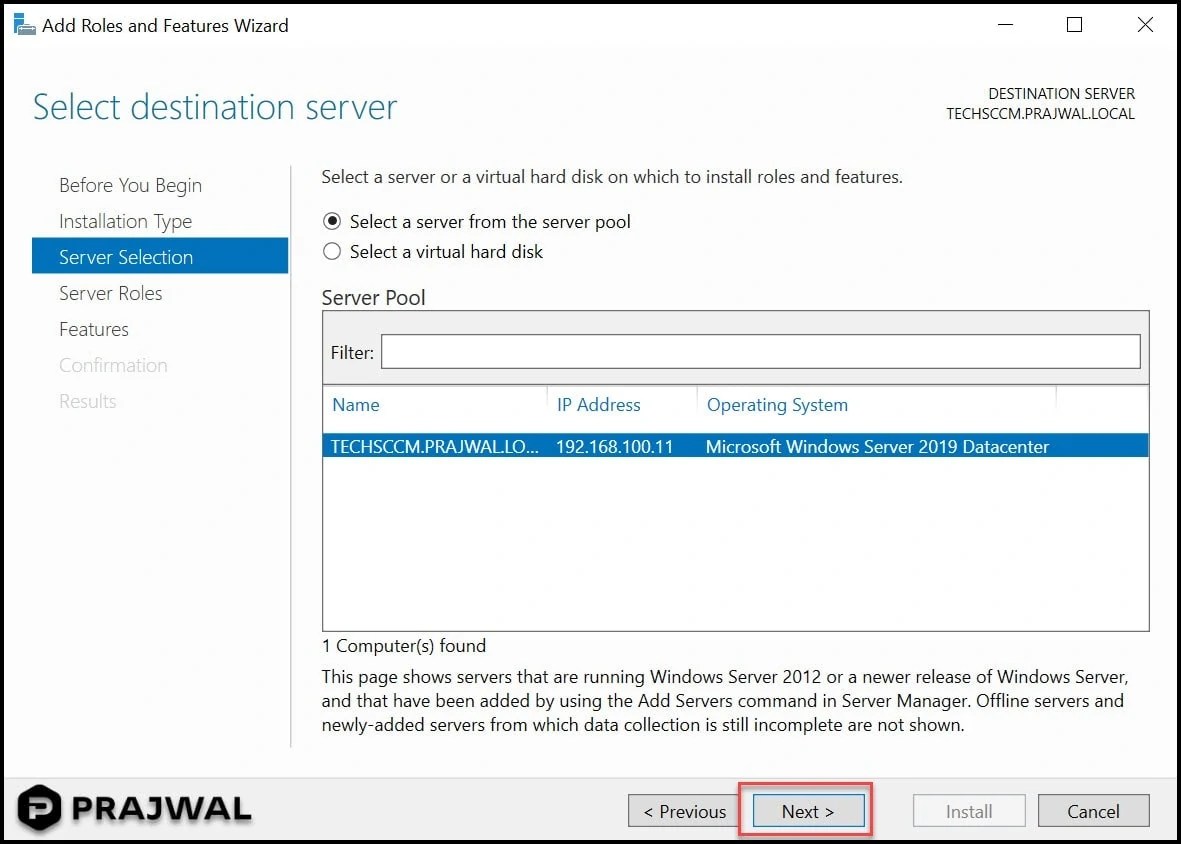Viewport: 1181px width, 844px height.
Task: Click Cancel to exit the wizard
Action: click(x=1093, y=811)
